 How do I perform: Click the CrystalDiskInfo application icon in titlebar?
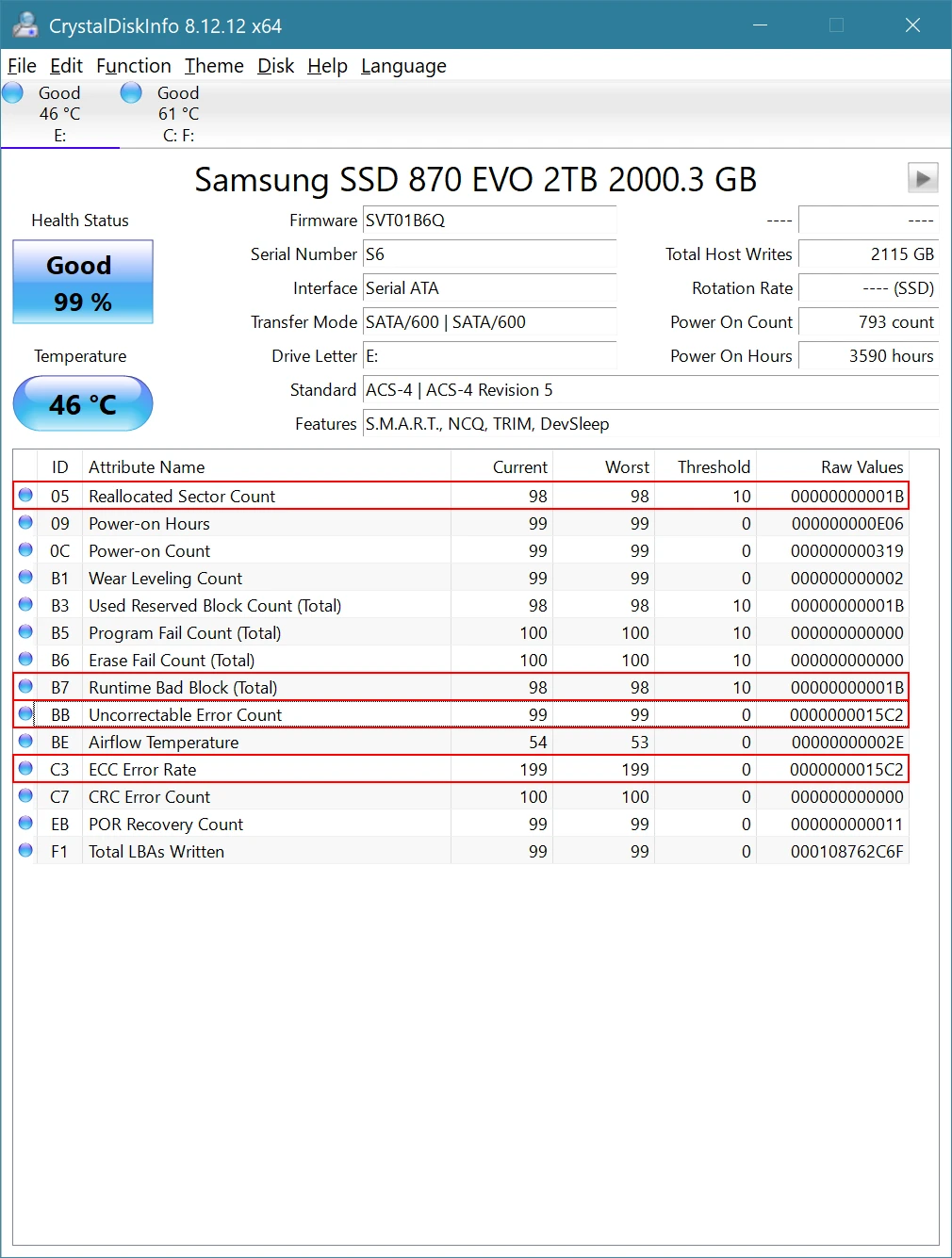pos(25,25)
